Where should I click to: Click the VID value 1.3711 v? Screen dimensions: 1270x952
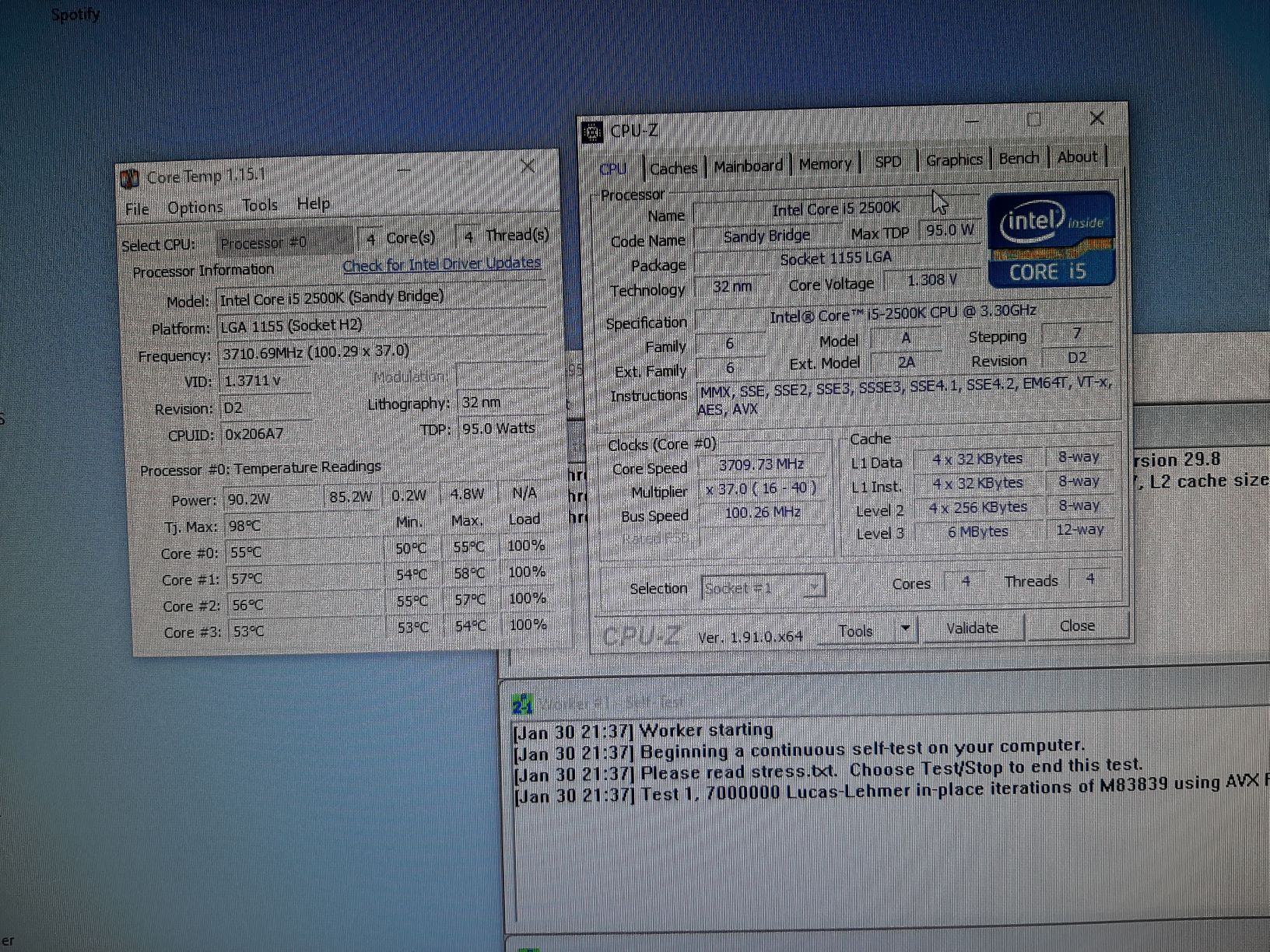click(265, 381)
